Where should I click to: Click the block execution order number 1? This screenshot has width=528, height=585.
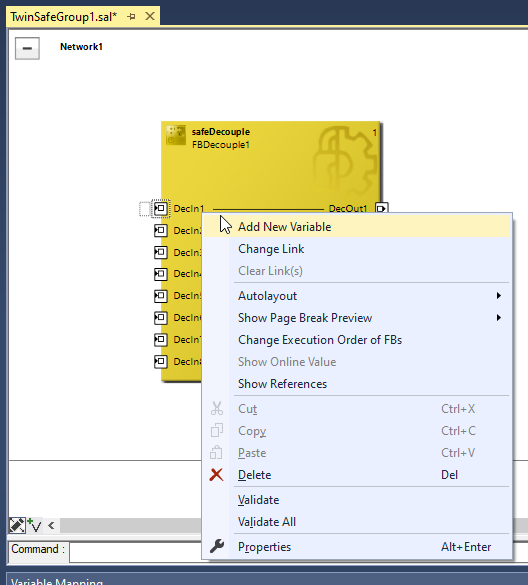pos(374,132)
